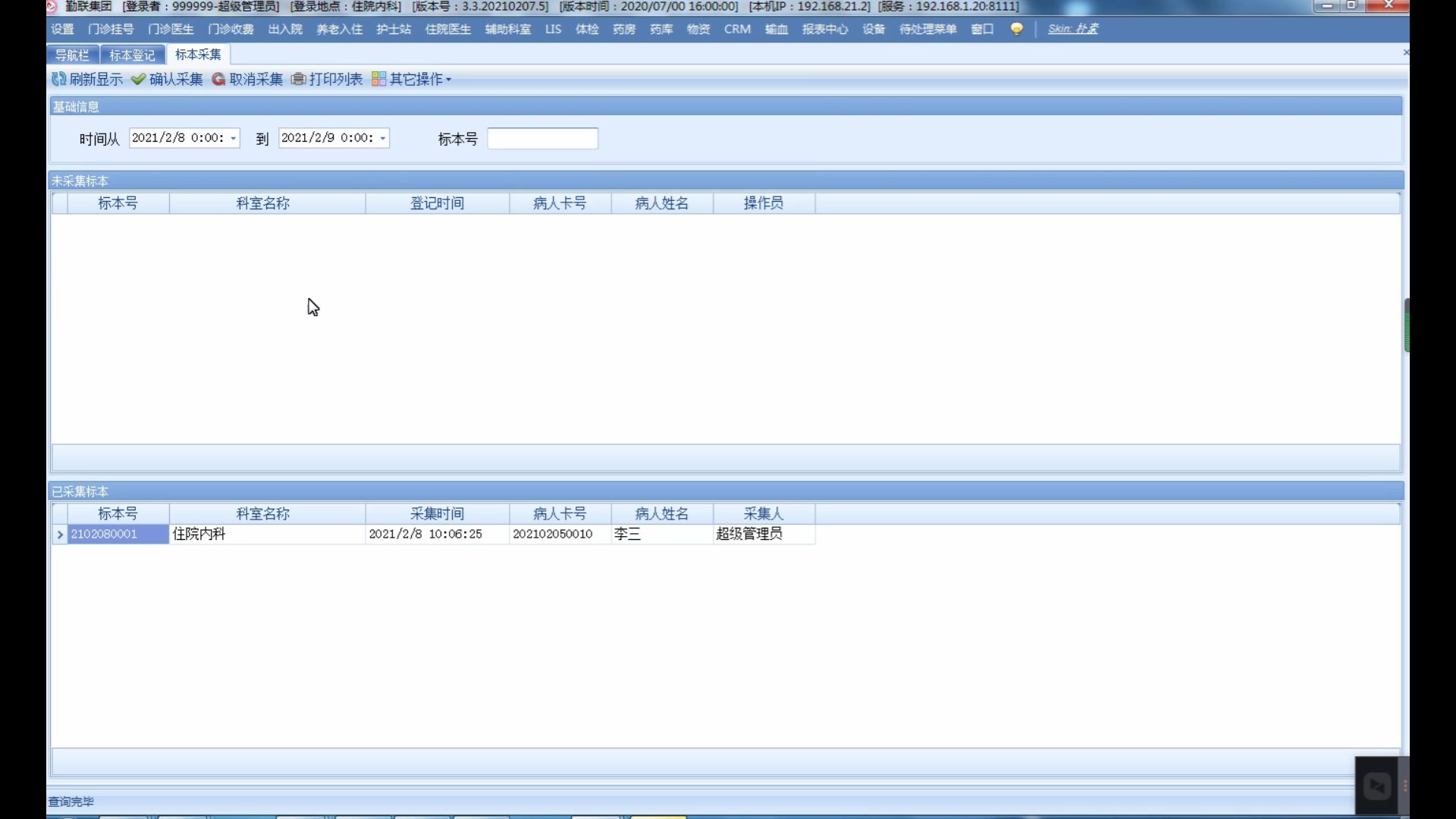Expand the 其它操作 dropdown arrow
The width and height of the screenshot is (1456, 819).
[448, 80]
